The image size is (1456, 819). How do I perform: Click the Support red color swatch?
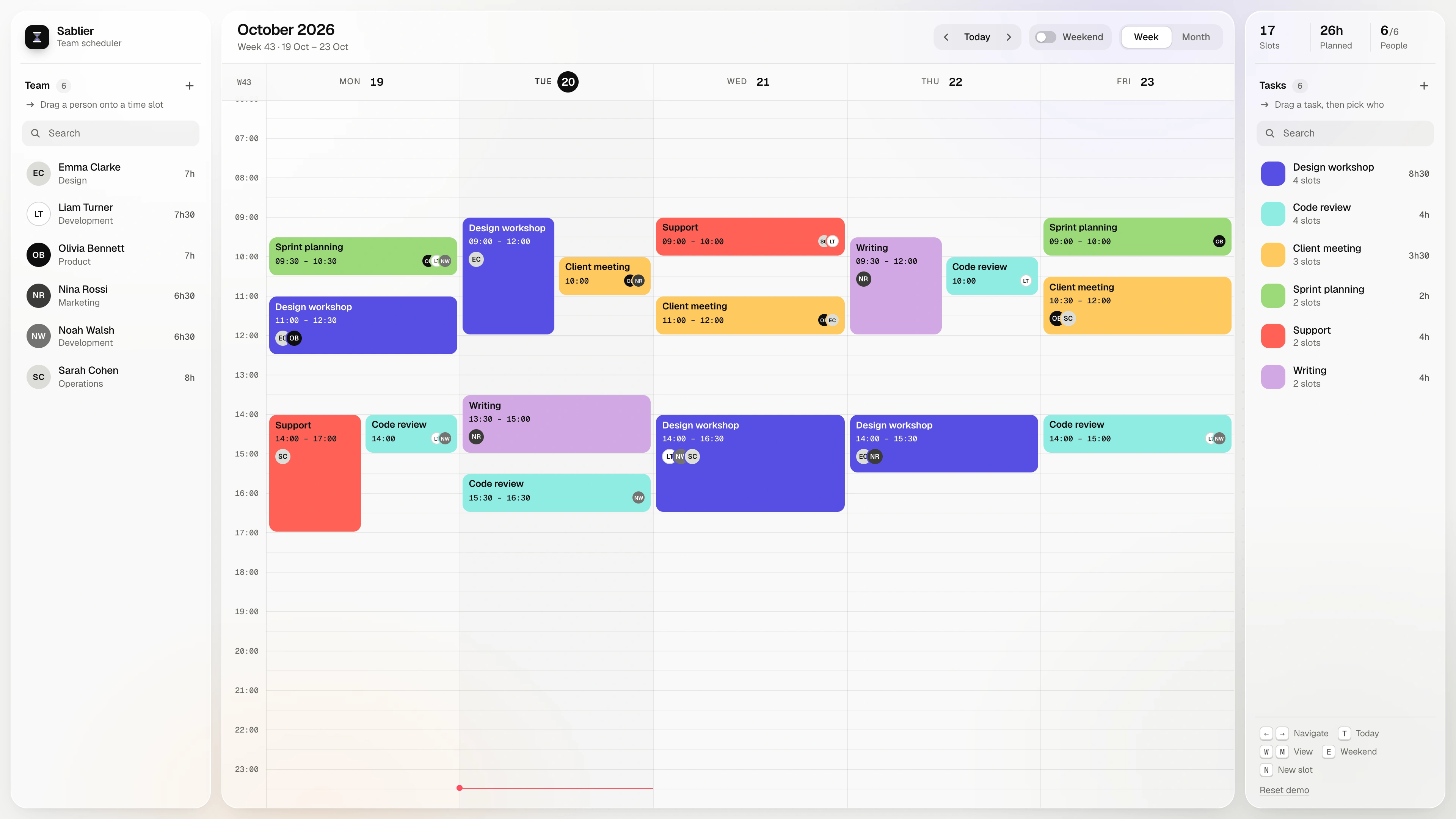coord(1273,336)
